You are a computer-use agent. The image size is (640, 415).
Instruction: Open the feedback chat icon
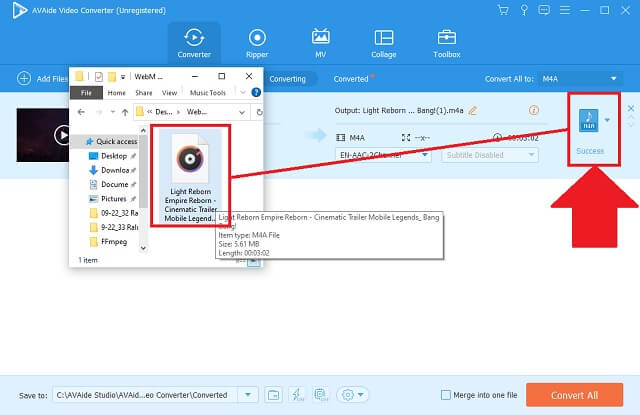[544, 10]
